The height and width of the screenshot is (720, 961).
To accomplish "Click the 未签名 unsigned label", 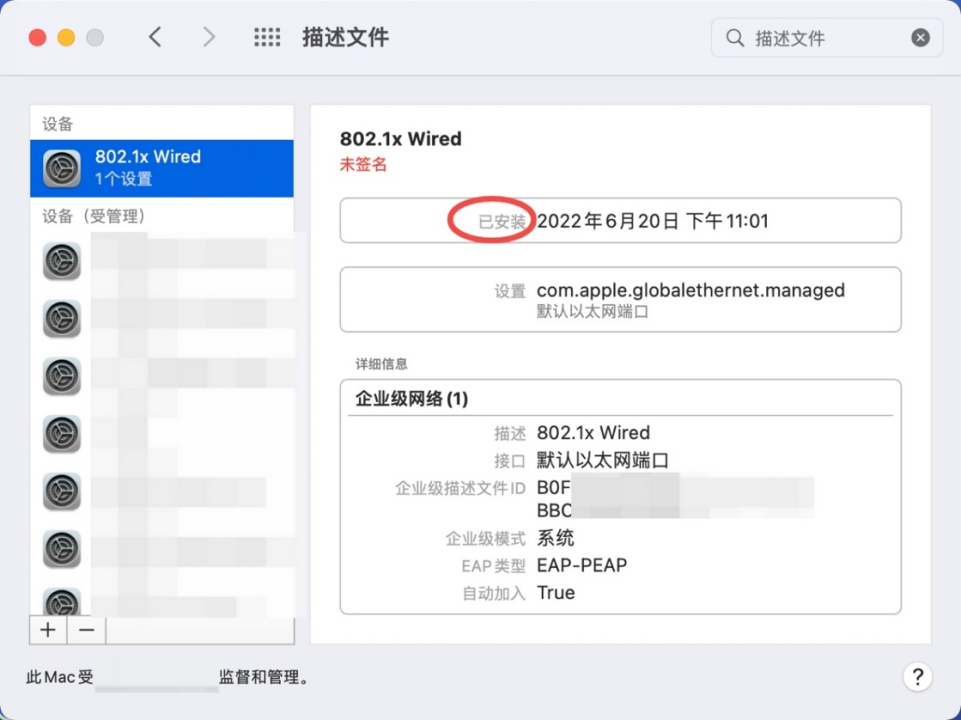I will 363,164.
